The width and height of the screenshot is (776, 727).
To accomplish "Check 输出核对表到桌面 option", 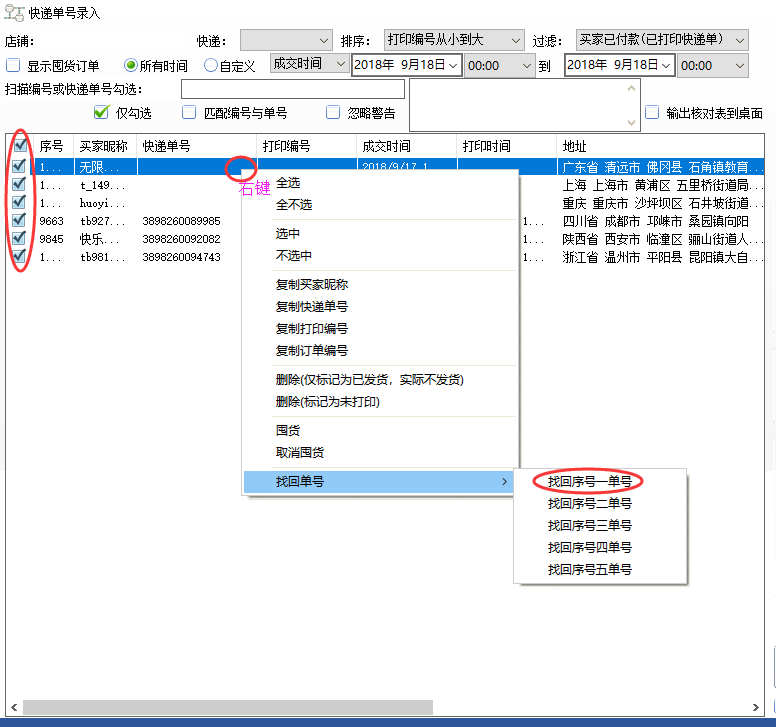I will tap(652, 112).
